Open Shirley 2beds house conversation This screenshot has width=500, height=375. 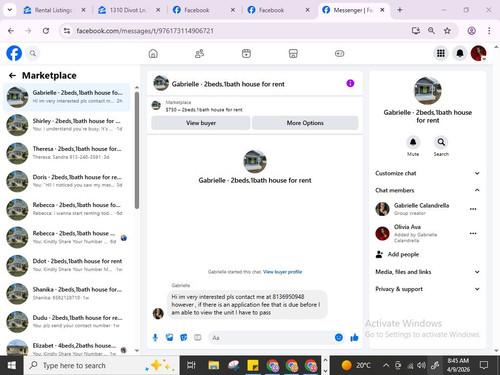pos(67,125)
